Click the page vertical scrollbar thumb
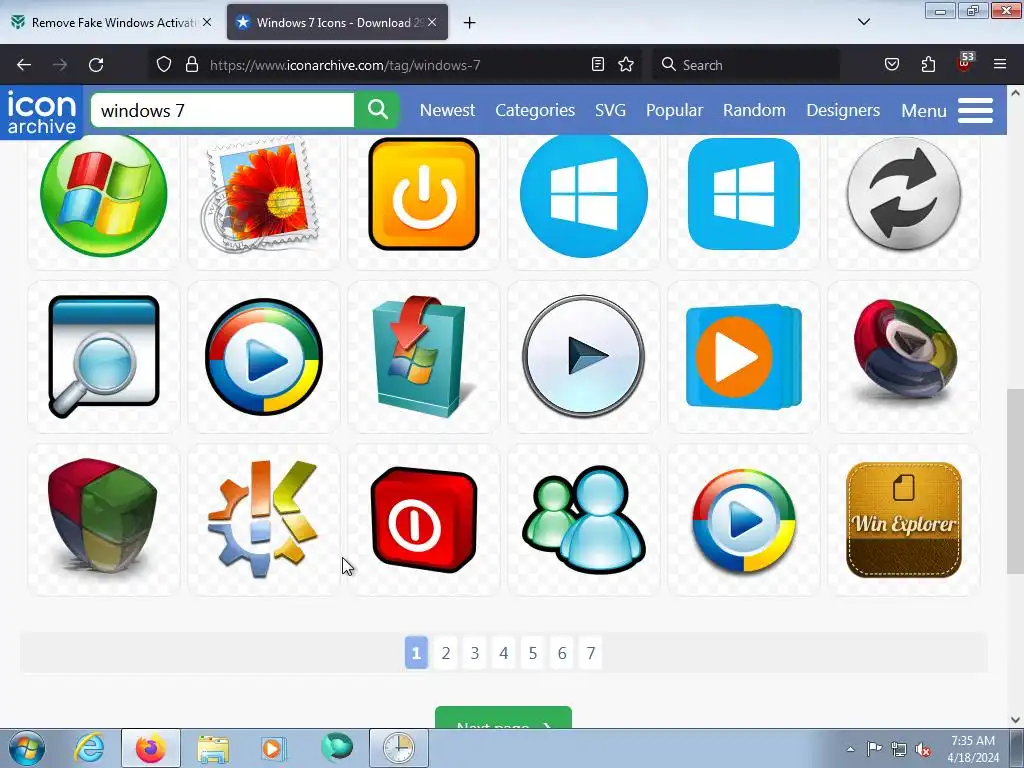This screenshot has height=768, width=1024. tap(1016, 481)
